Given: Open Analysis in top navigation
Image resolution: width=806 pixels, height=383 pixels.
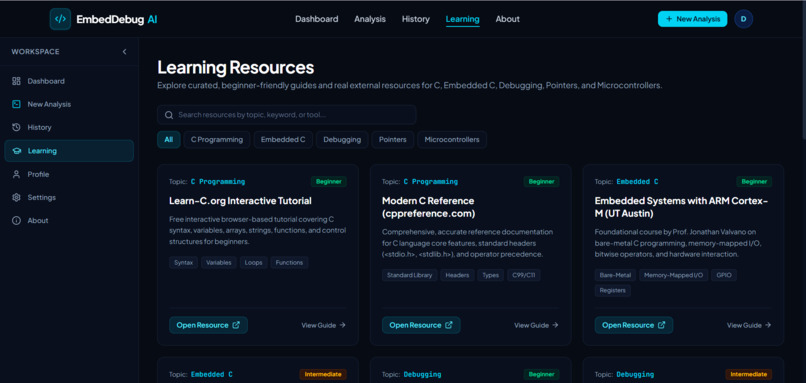Looking at the screenshot, I should [370, 19].
